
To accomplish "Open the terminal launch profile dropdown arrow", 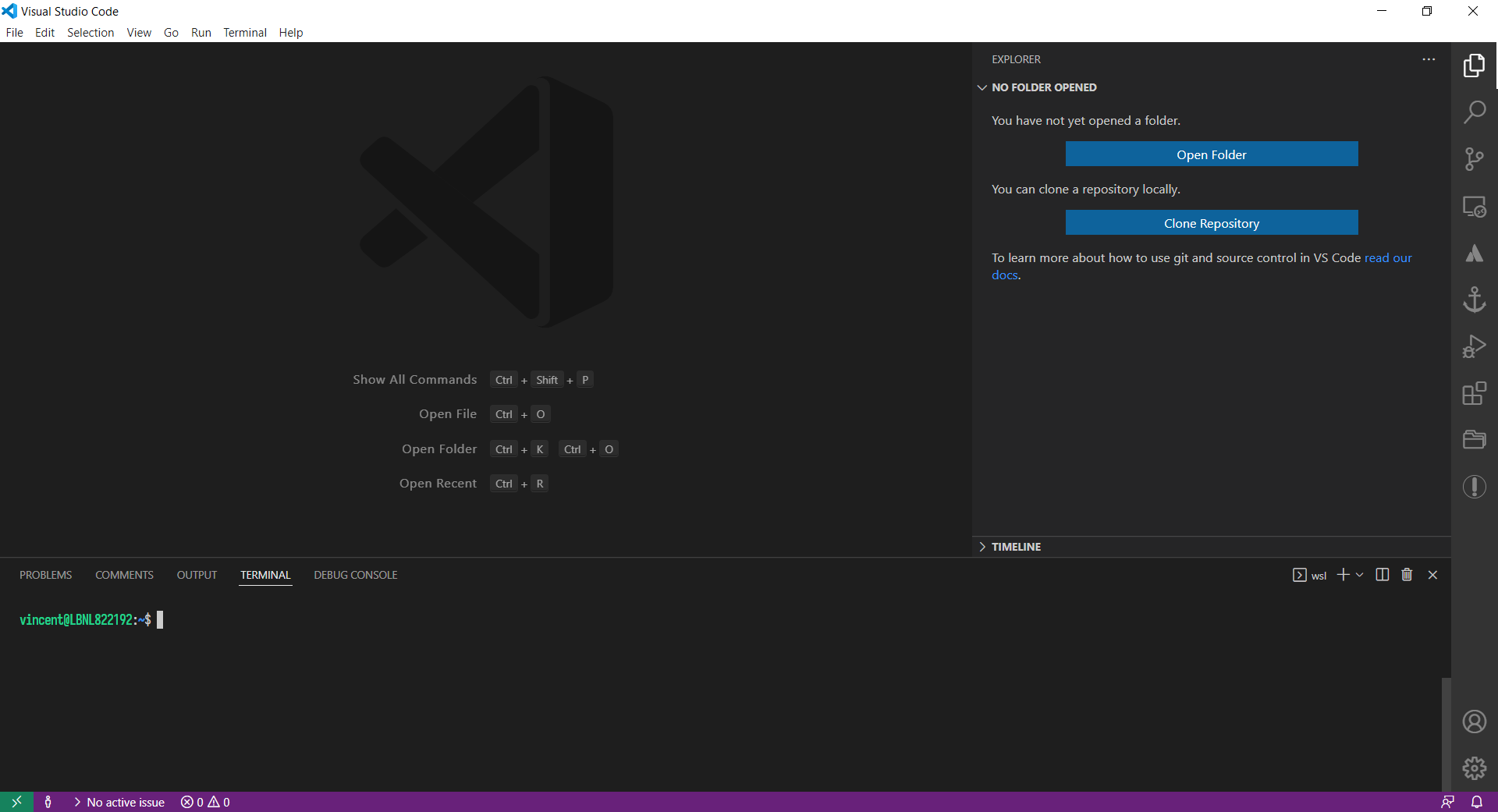I will 1360,575.
